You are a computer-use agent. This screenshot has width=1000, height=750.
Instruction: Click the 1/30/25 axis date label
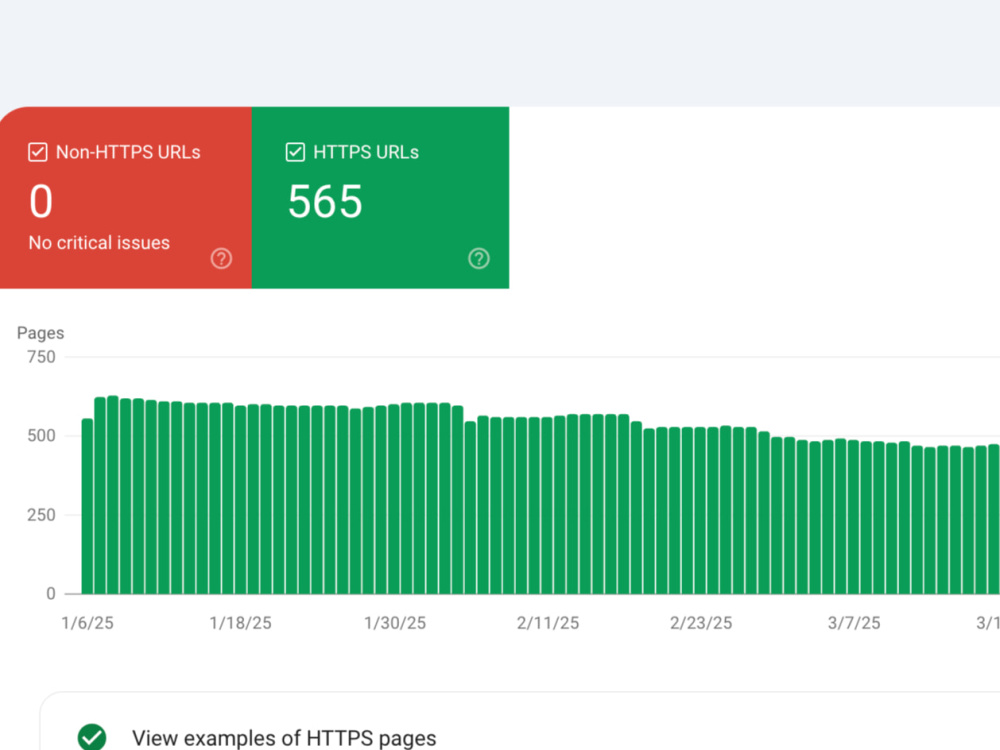click(x=395, y=623)
